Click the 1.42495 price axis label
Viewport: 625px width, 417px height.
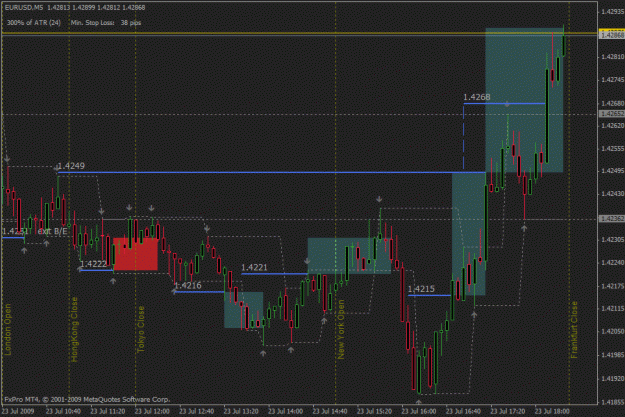coord(613,171)
